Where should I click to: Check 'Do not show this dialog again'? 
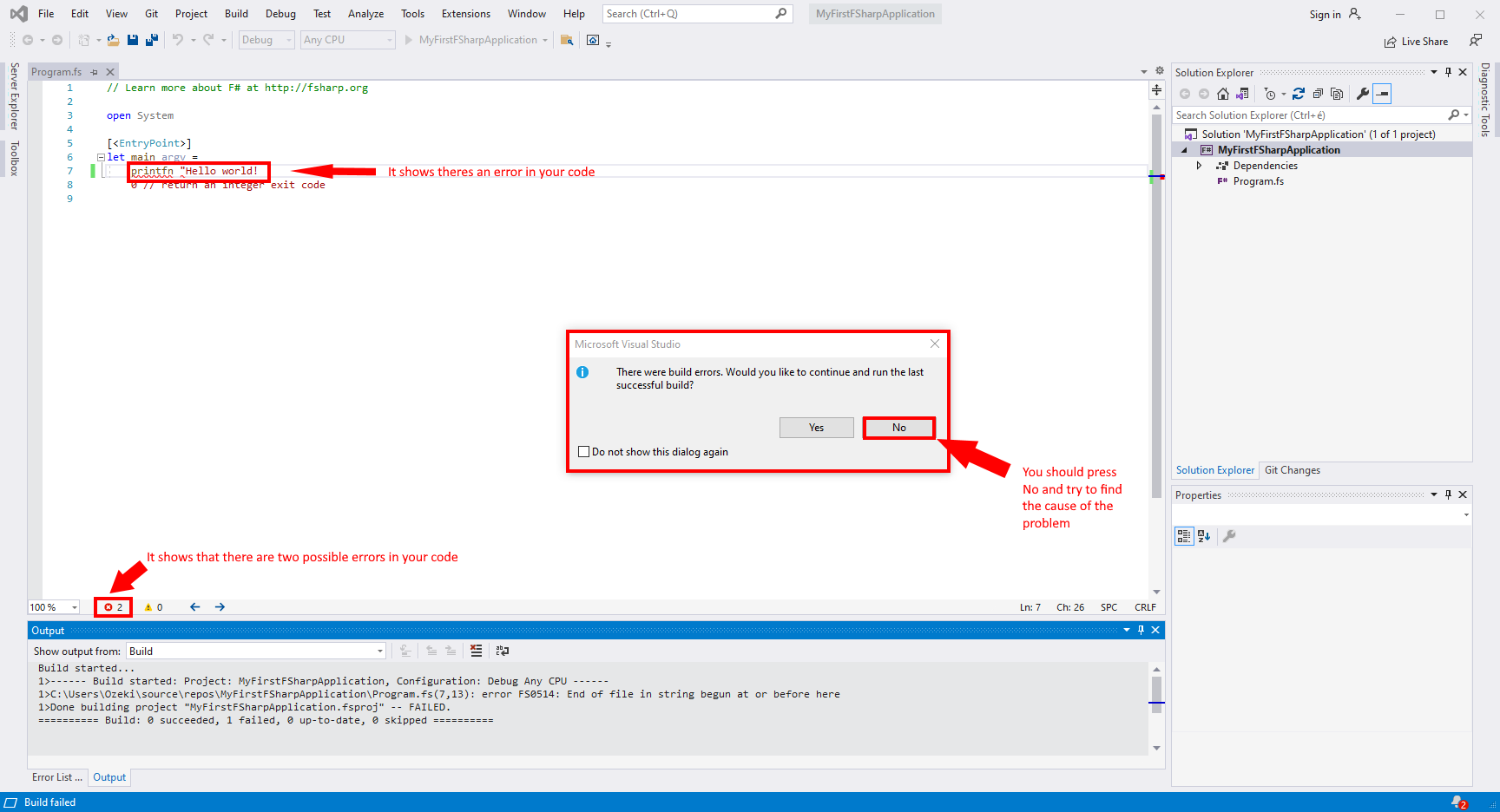pyautogui.click(x=584, y=452)
